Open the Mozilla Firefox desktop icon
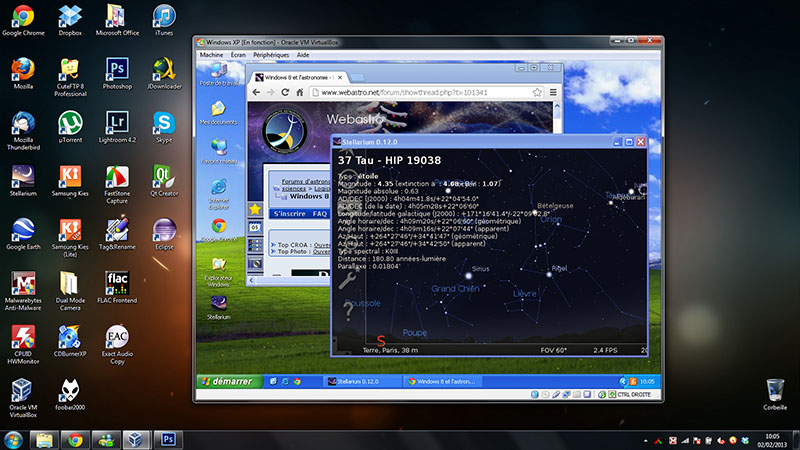Viewport: 800px width, 450px height. 23,74
